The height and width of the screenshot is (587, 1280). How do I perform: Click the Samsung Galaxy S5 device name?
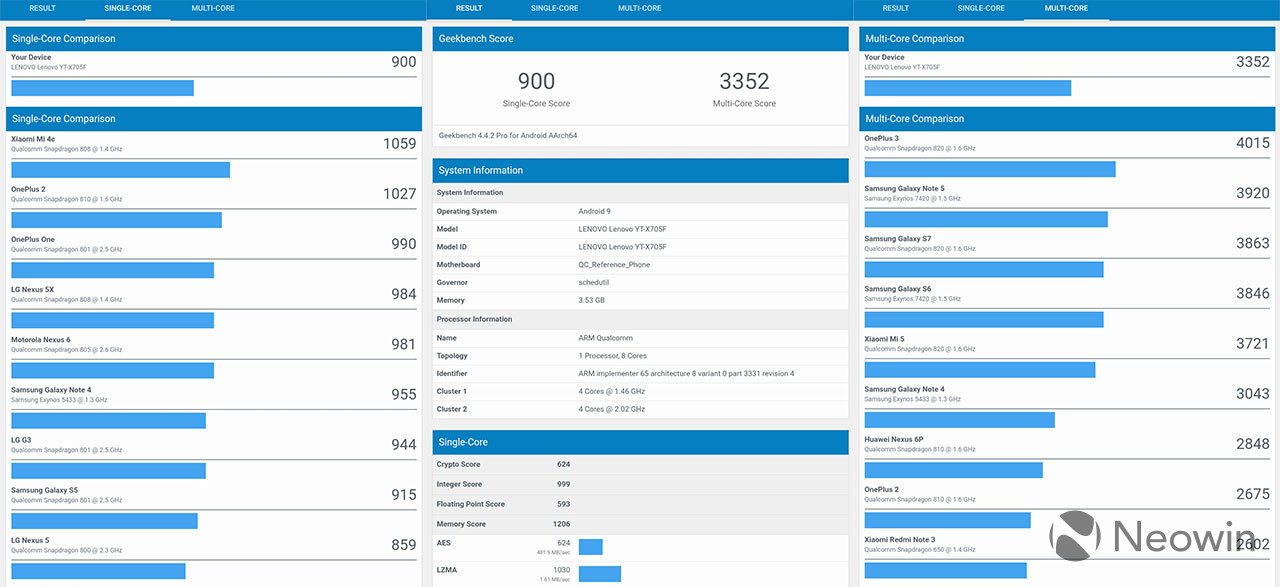(44, 490)
